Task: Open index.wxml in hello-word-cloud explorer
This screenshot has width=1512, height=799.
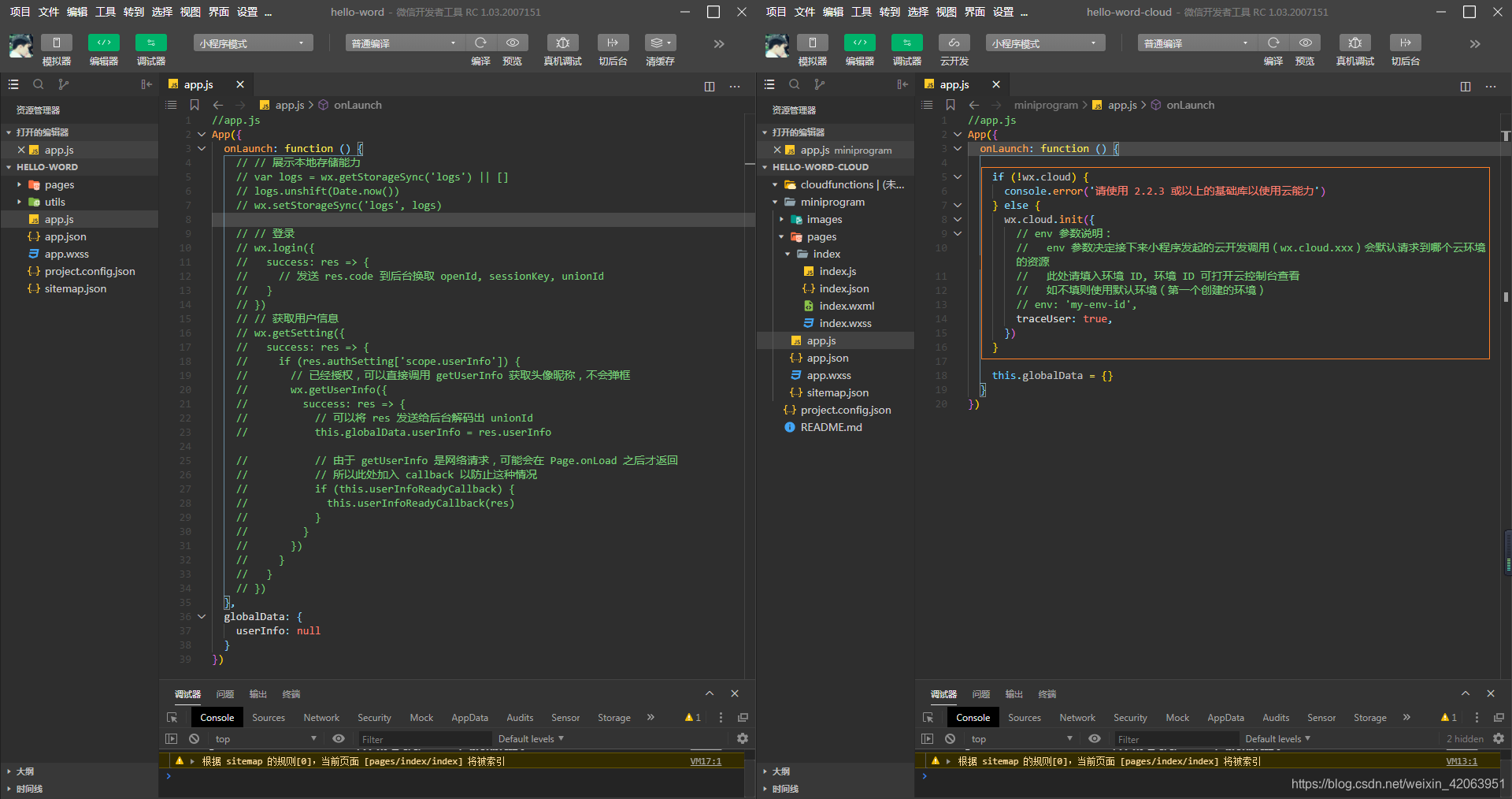Action: [847, 306]
